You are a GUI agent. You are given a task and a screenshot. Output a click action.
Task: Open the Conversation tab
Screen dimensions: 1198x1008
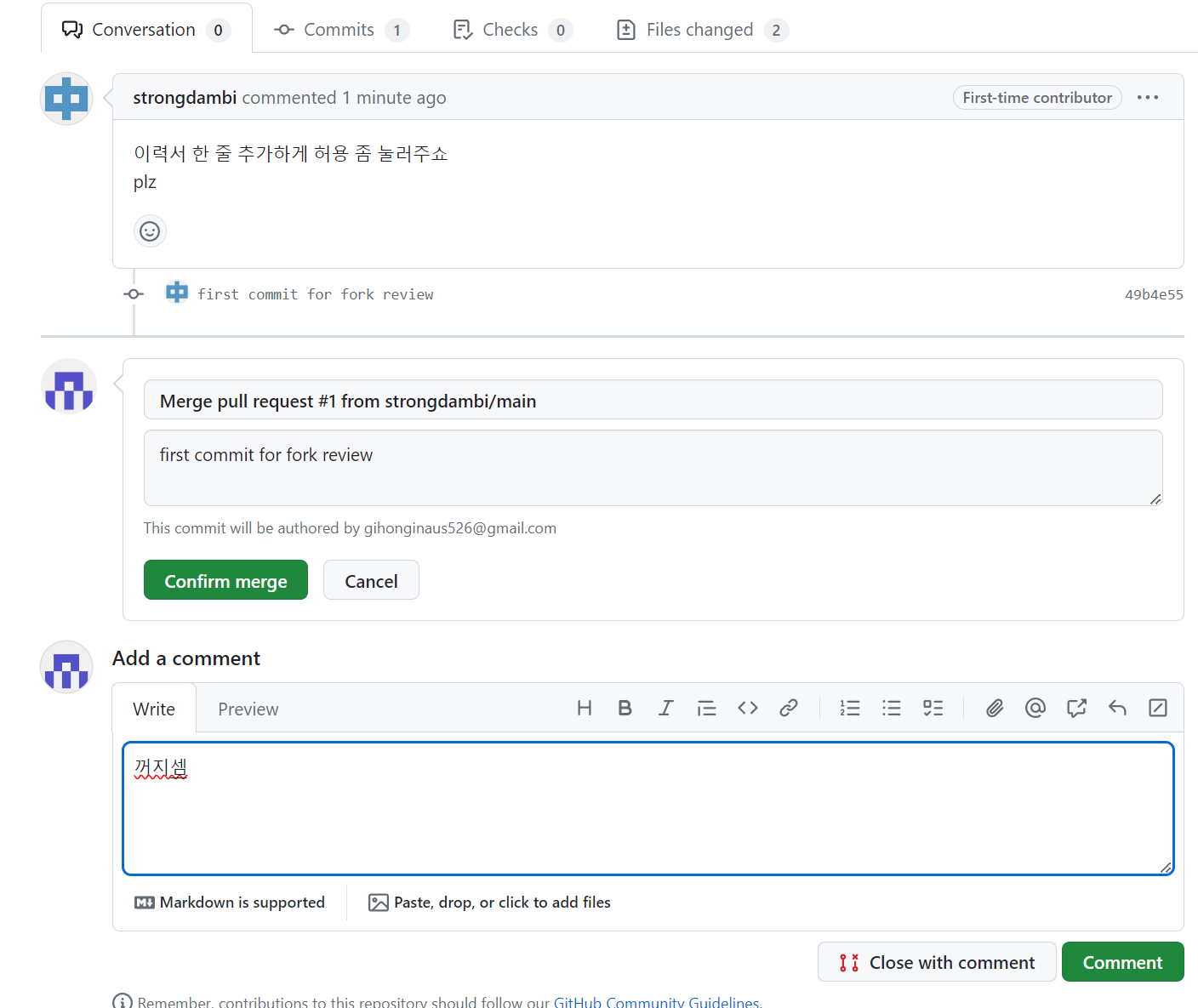pyautogui.click(x=146, y=30)
